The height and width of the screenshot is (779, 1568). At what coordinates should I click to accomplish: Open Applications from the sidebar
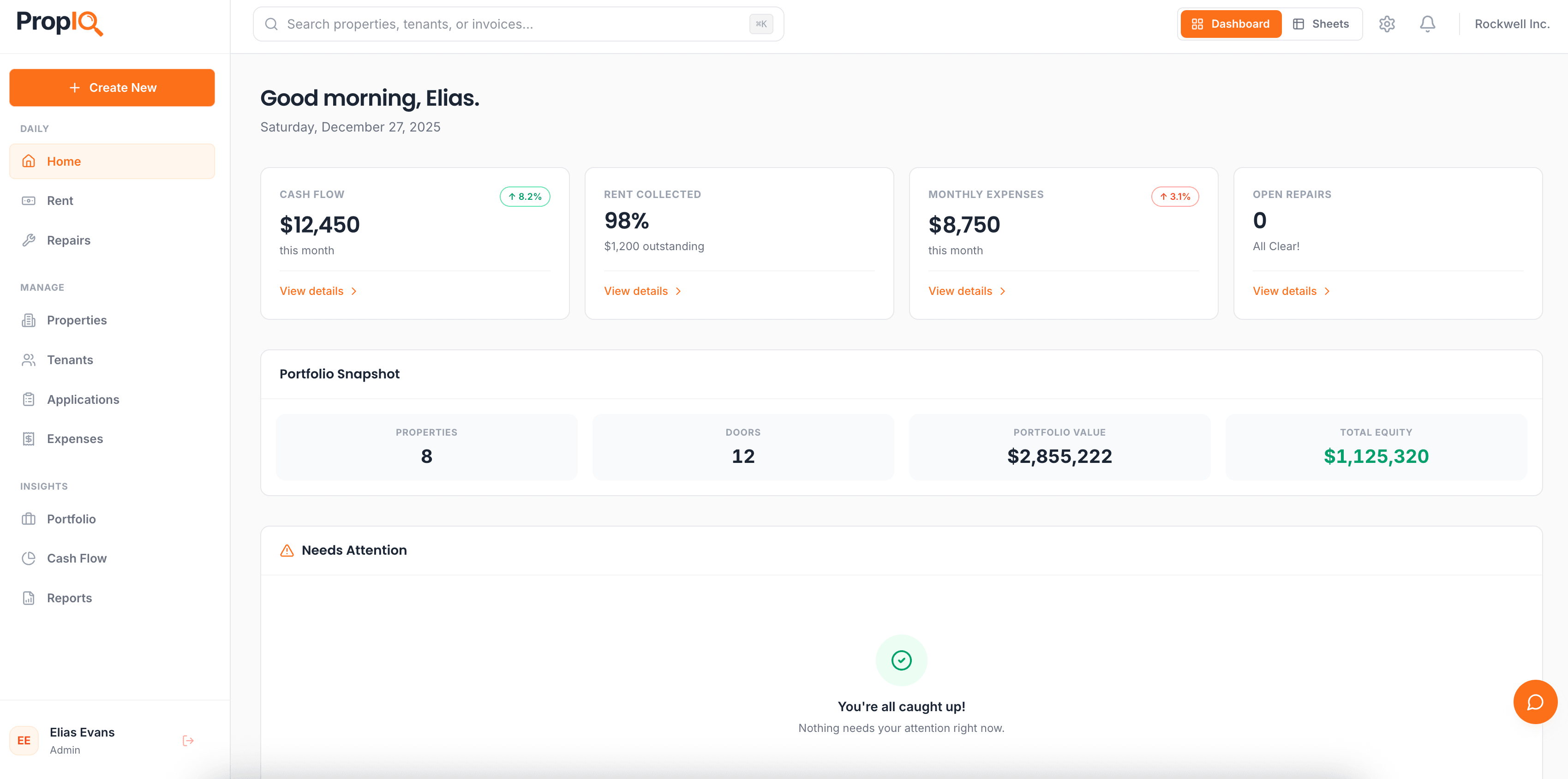coord(83,399)
